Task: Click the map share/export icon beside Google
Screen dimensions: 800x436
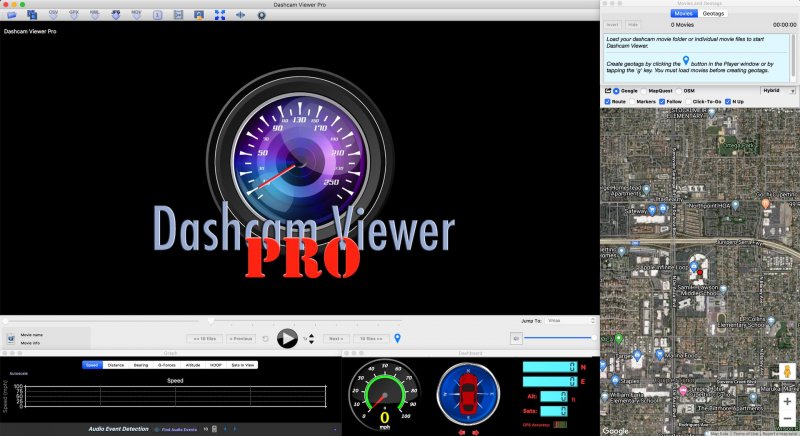Action: 608,91
